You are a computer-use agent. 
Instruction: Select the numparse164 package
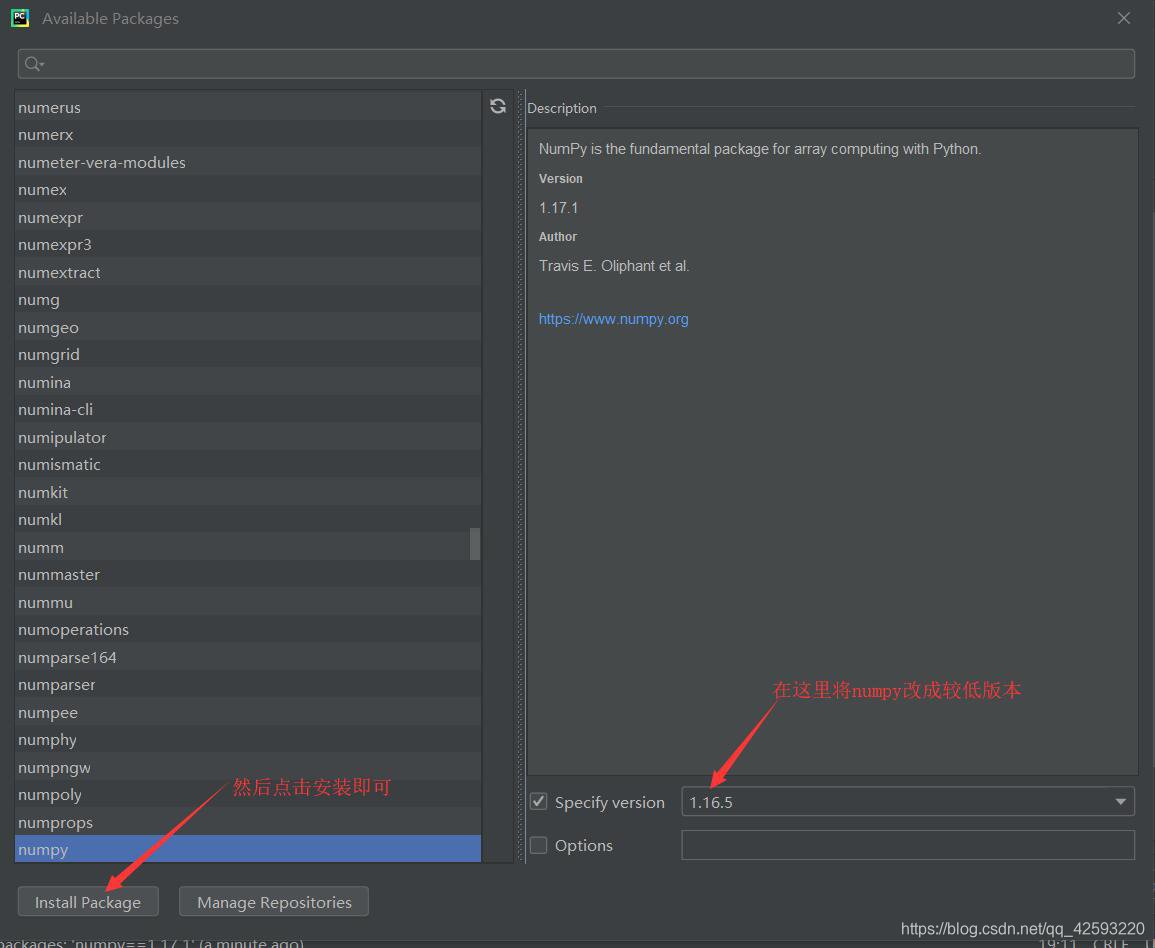pos(248,657)
